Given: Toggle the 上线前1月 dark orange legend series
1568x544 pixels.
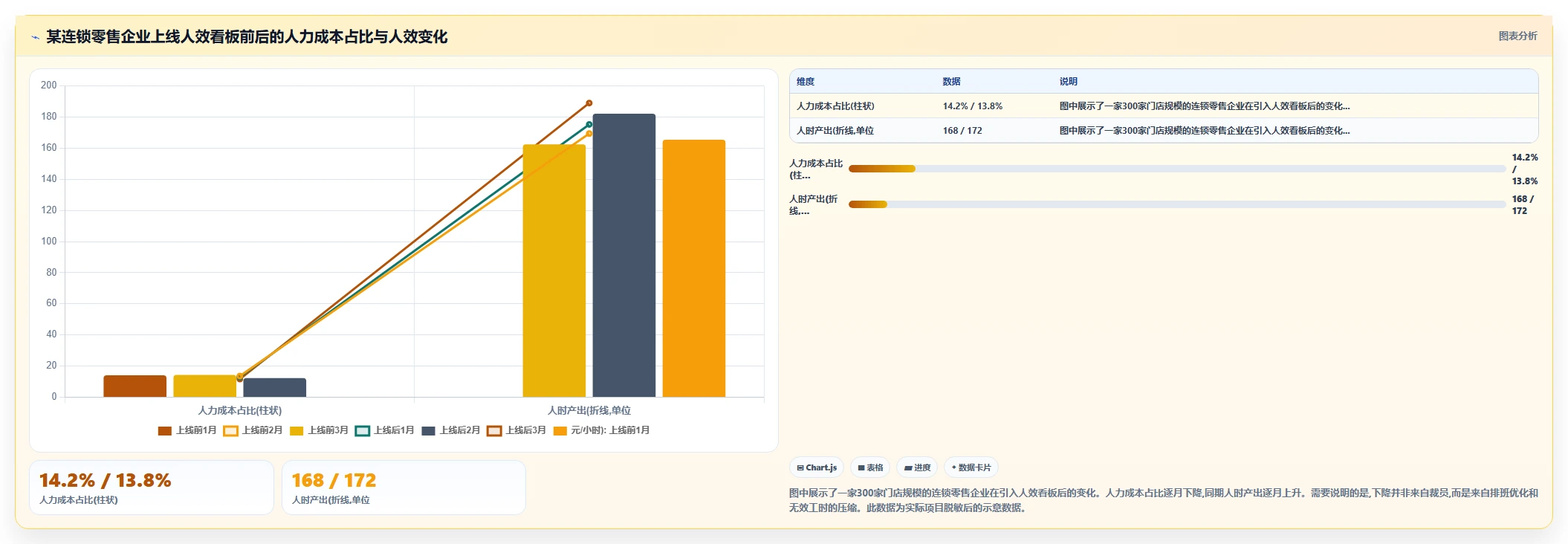Looking at the screenshot, I should [x=187, y=430].
